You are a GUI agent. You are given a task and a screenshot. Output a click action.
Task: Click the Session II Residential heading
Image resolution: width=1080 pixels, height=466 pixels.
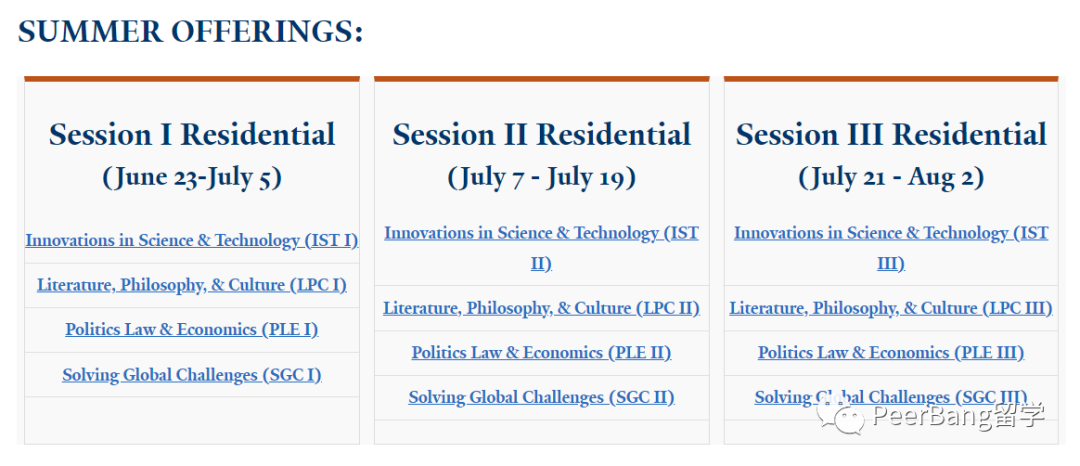[x=541, y=134]
